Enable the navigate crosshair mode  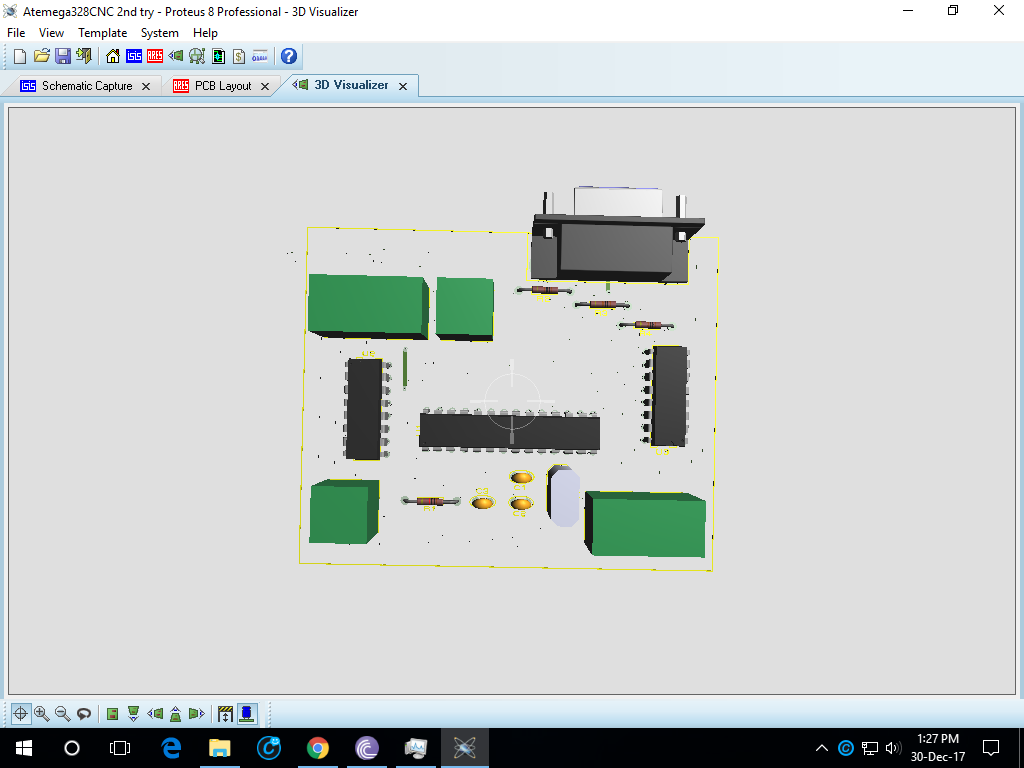[x=21, y=714]
